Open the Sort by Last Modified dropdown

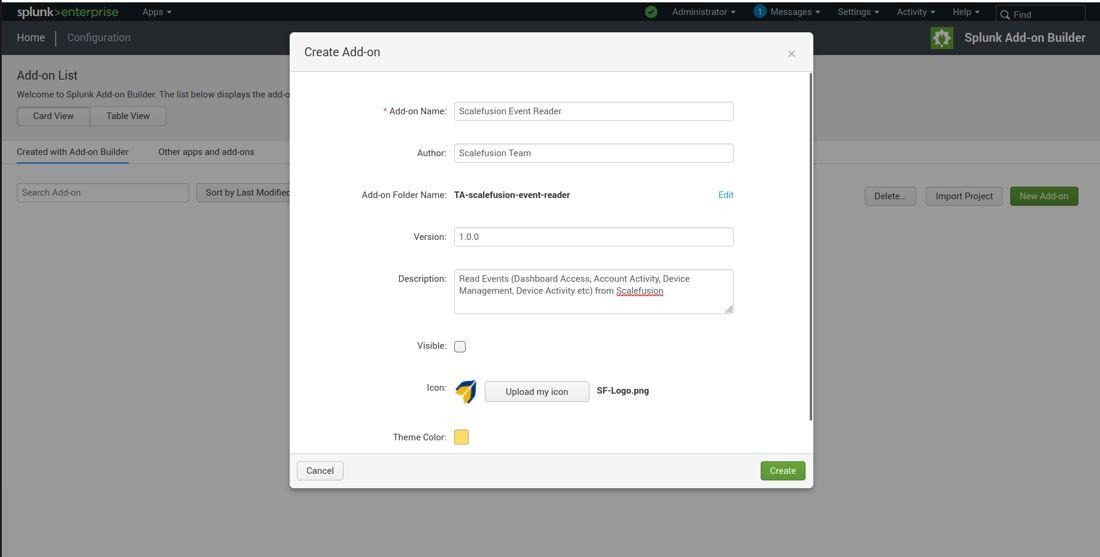click(x=243, y=193)
